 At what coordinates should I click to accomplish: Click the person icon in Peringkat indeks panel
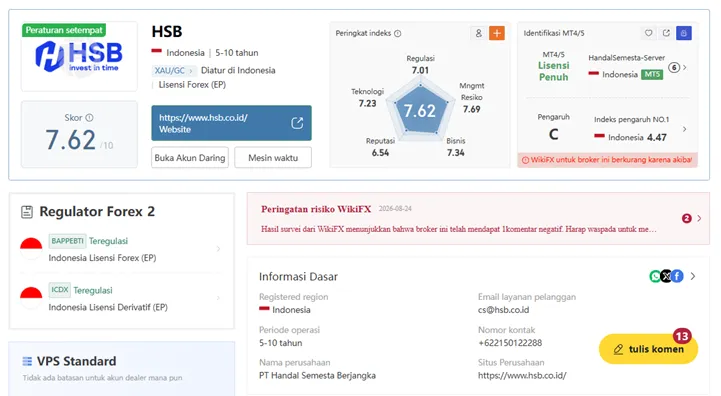point(479,33)
